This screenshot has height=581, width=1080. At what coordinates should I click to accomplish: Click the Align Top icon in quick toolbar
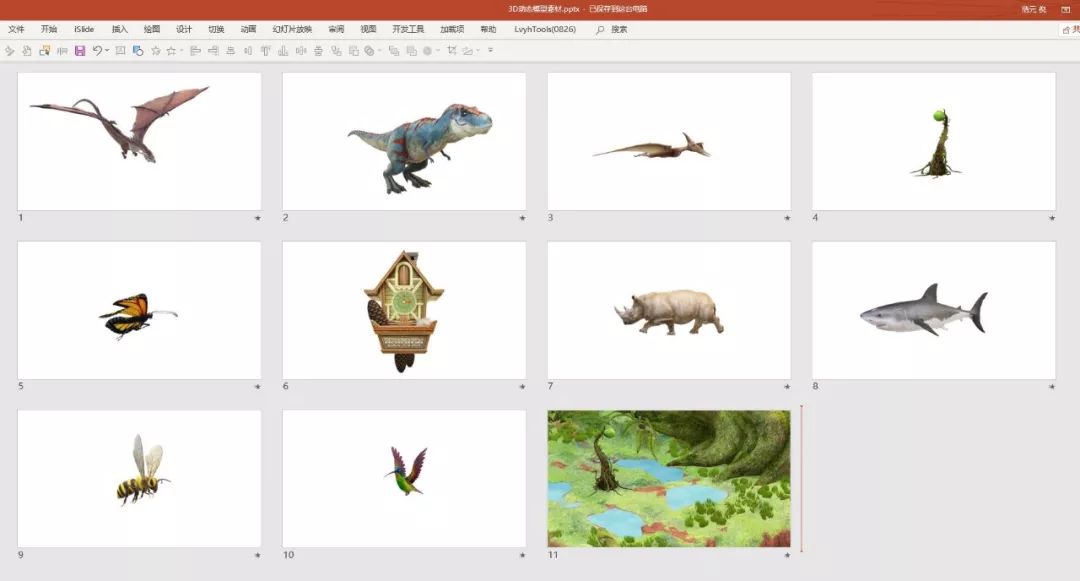(264, 50)
